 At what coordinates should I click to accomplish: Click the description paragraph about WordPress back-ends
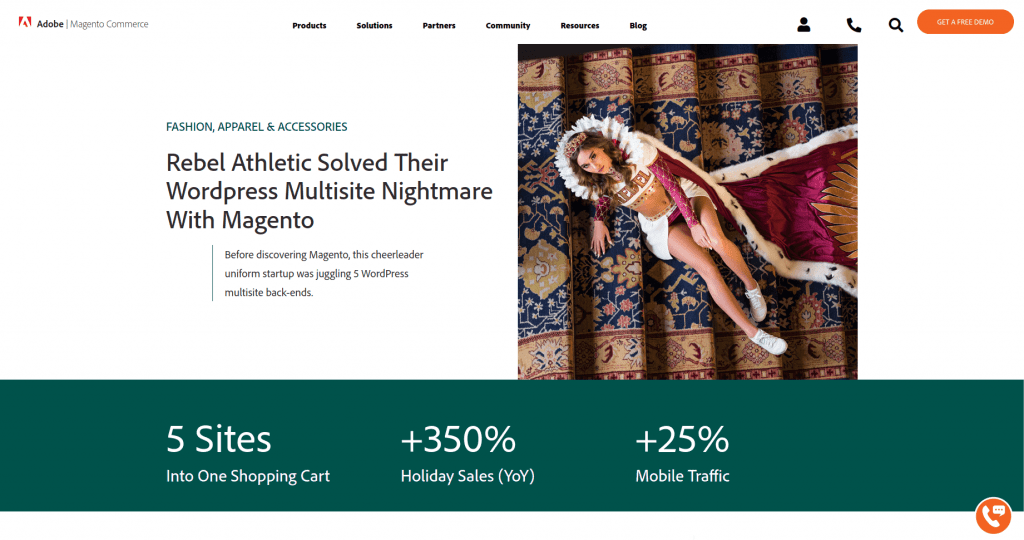(324, 274)
